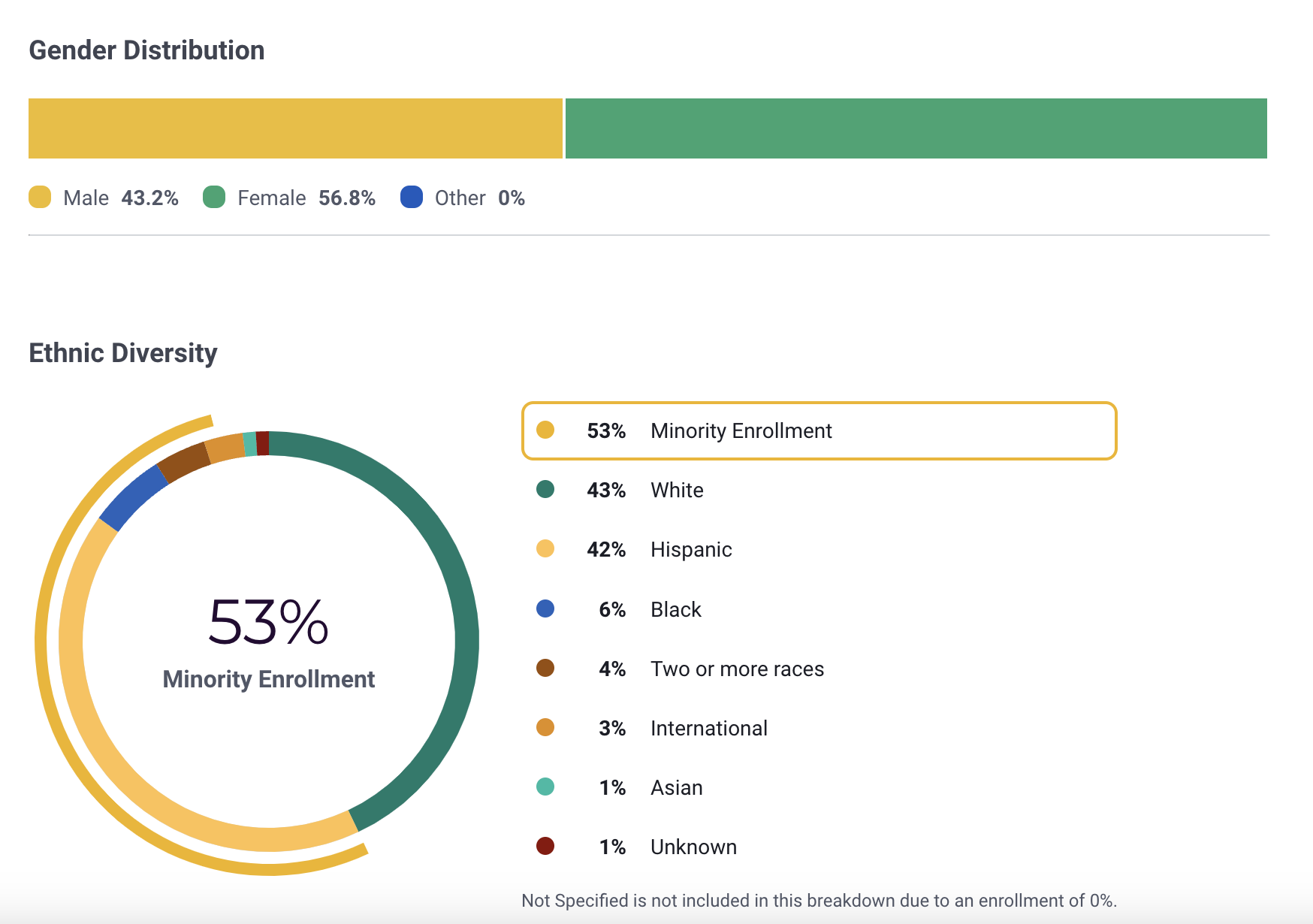Click the Hispanic legend dot
Screen dimensions: 1313x924
(545, 549)
